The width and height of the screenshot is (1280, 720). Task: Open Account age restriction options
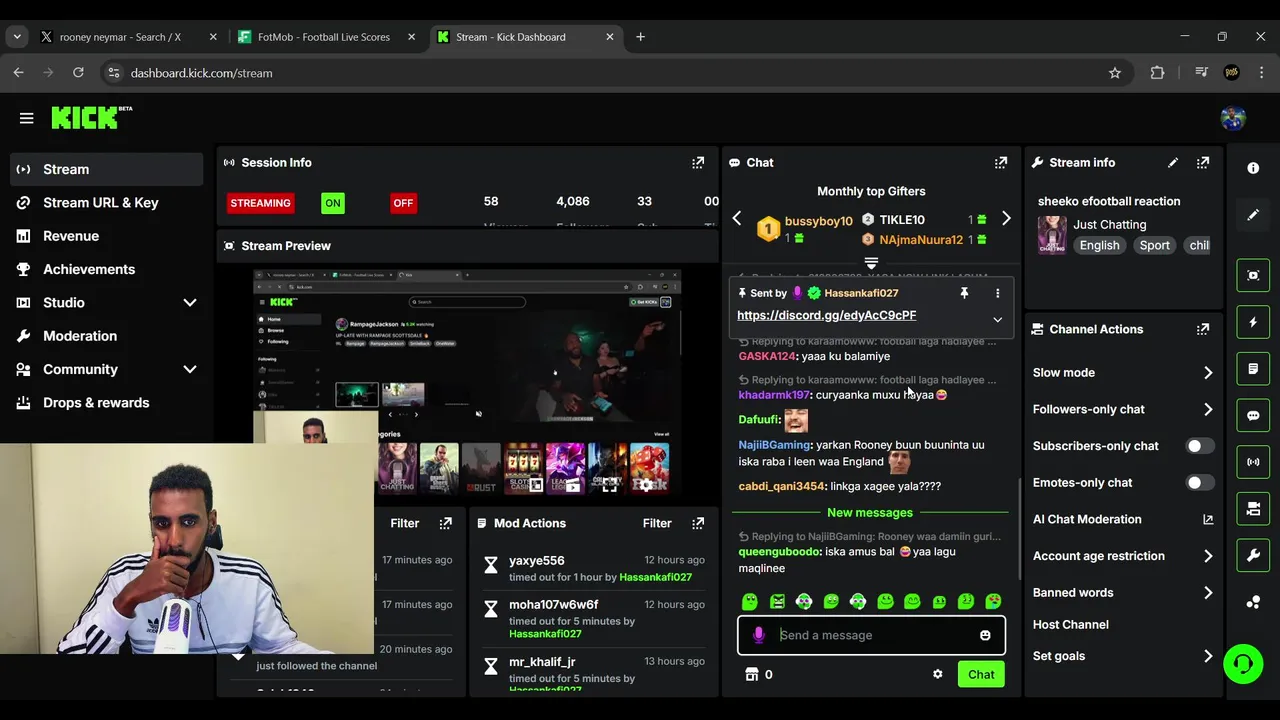coord(1122,556)
